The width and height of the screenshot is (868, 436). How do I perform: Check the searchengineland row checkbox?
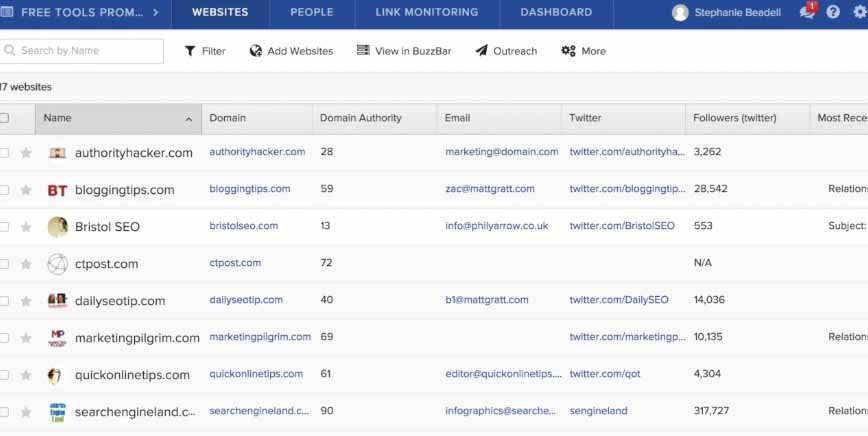4,412
